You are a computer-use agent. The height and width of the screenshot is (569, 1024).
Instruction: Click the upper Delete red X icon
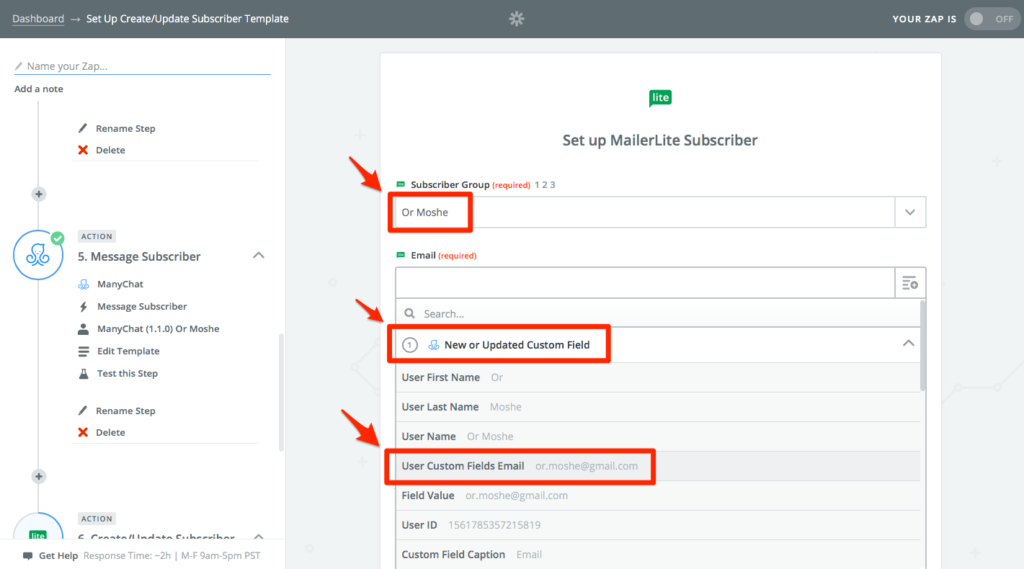point(83,150)
